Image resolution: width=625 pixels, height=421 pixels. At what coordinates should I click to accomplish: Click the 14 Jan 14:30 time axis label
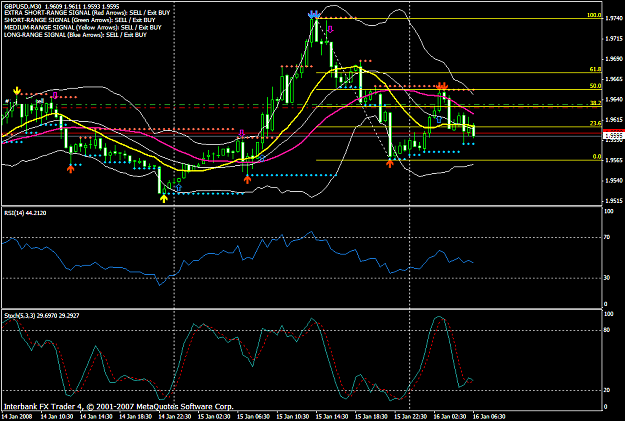coord(96,417)
